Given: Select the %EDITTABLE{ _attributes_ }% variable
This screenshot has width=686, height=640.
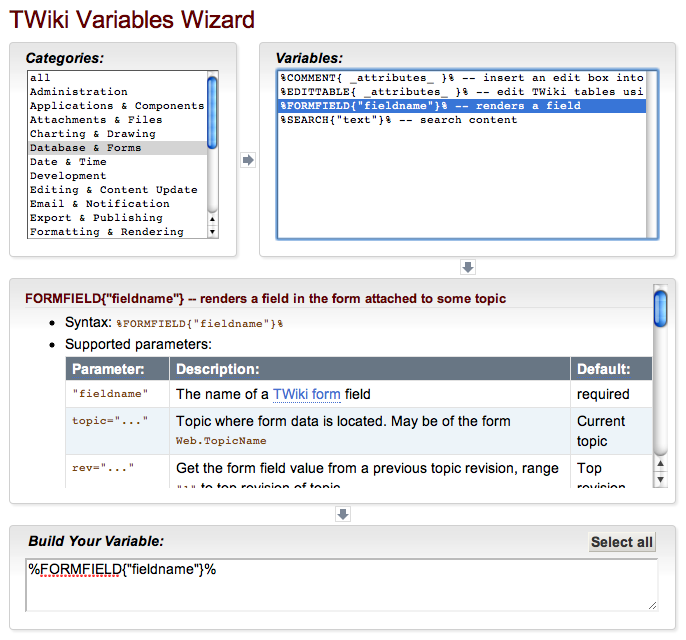Looking at the screenshot, I should pos(462,92).
